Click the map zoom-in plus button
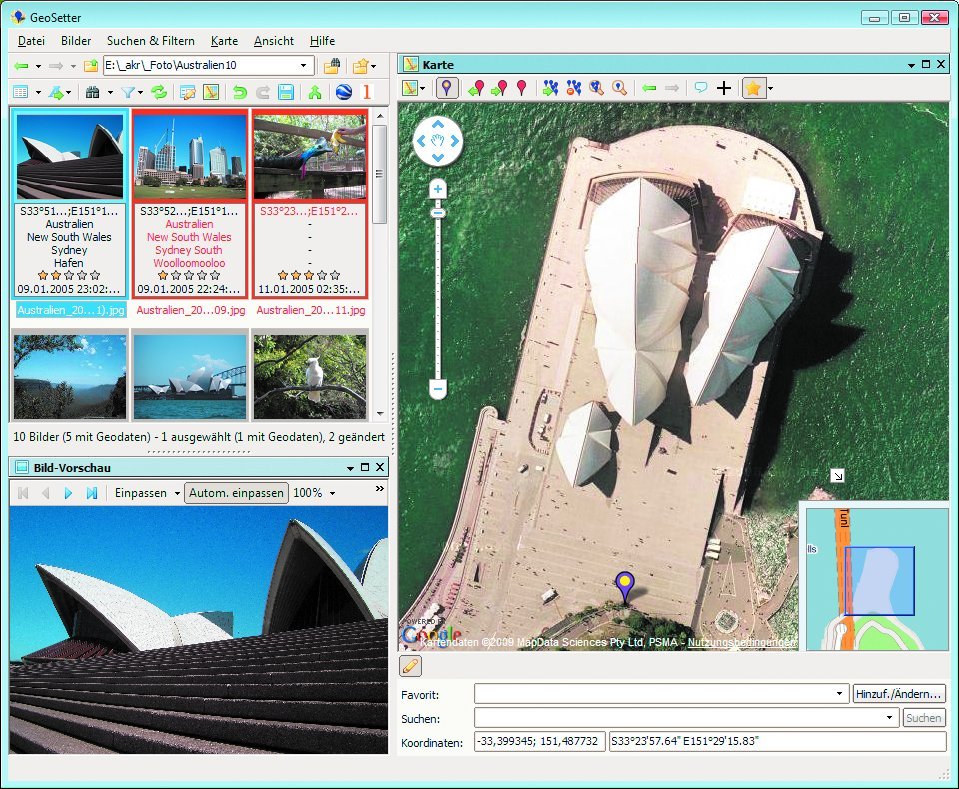The image size is (959, 789). click(x=437, y=189)
